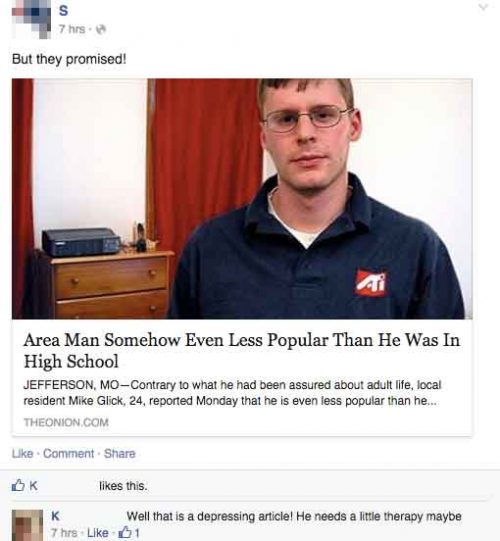Click the THEONION.COM source link

coord(66,422)
